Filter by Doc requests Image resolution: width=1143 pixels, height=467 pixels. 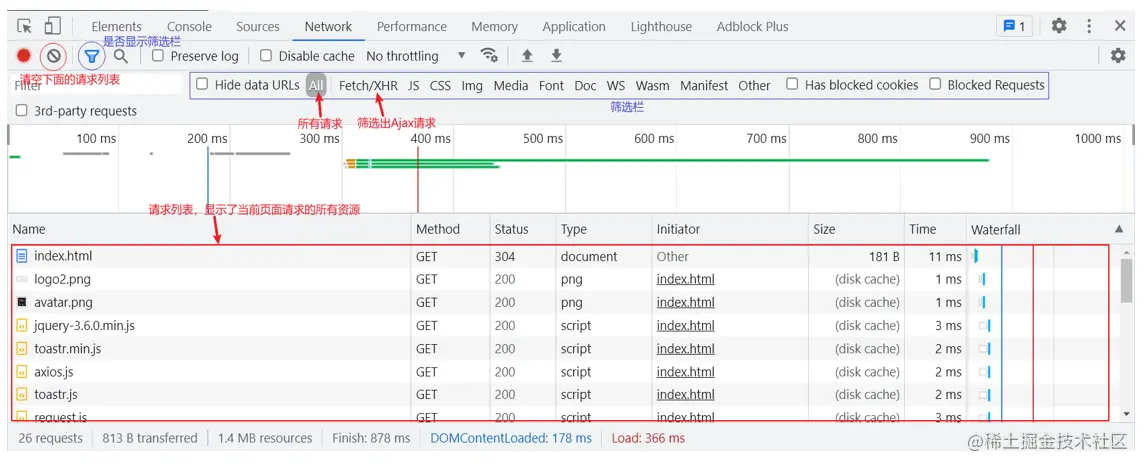585,85
